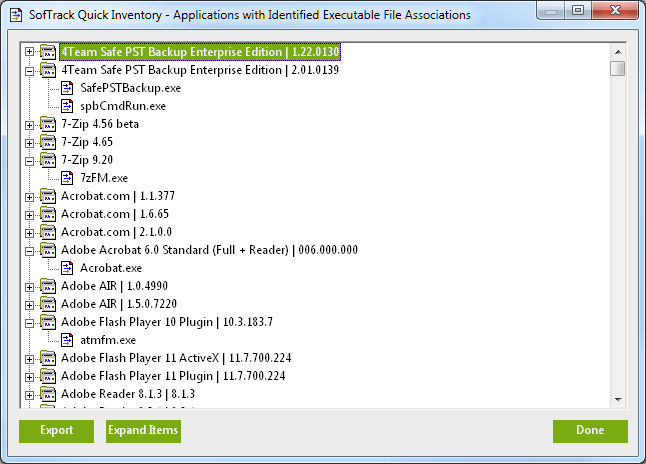
Task: Click the folder icon for Adobe Flash Player 10 Plugin
Action: point(48,322)
